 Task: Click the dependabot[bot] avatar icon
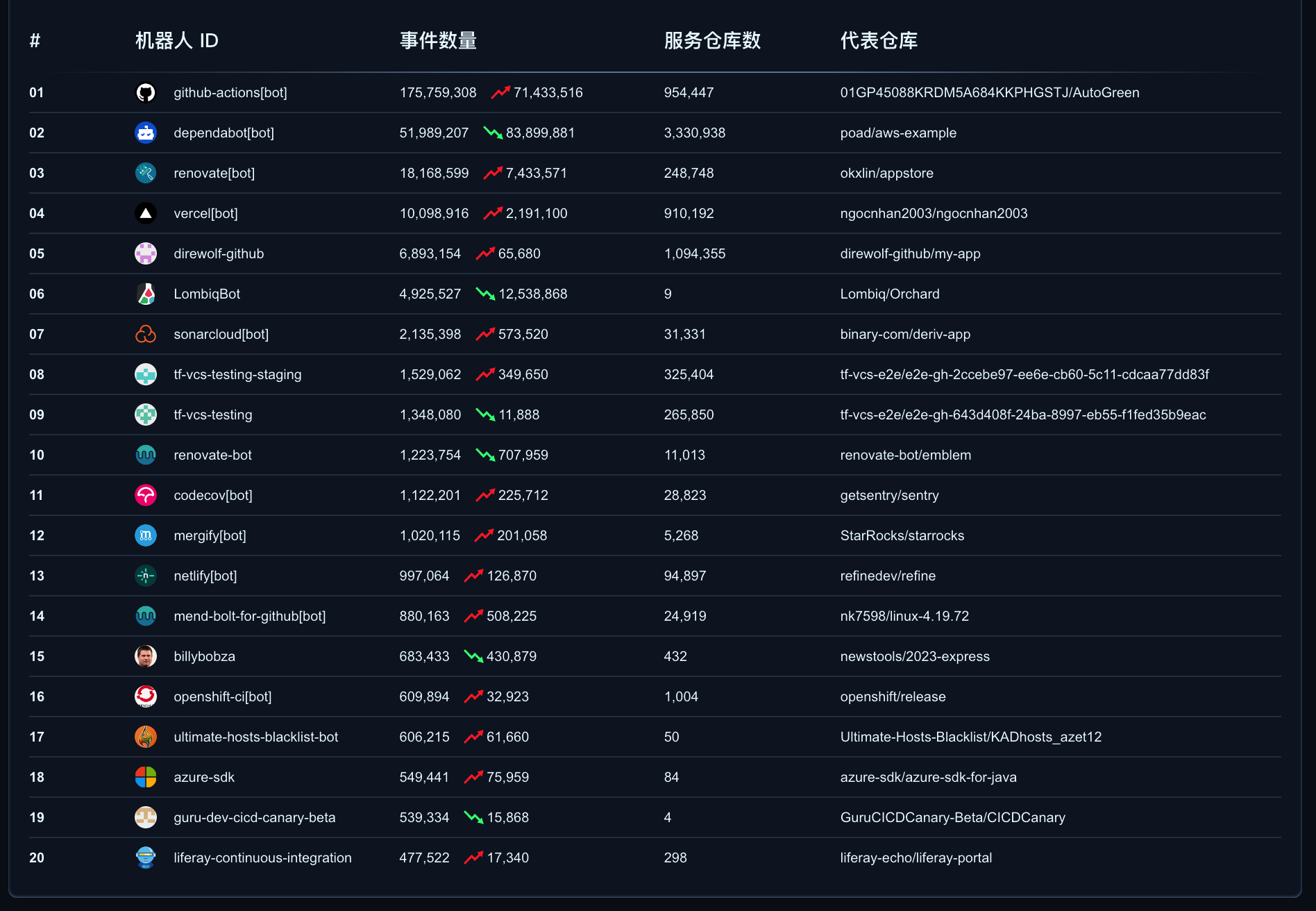(x=146, y=133)
